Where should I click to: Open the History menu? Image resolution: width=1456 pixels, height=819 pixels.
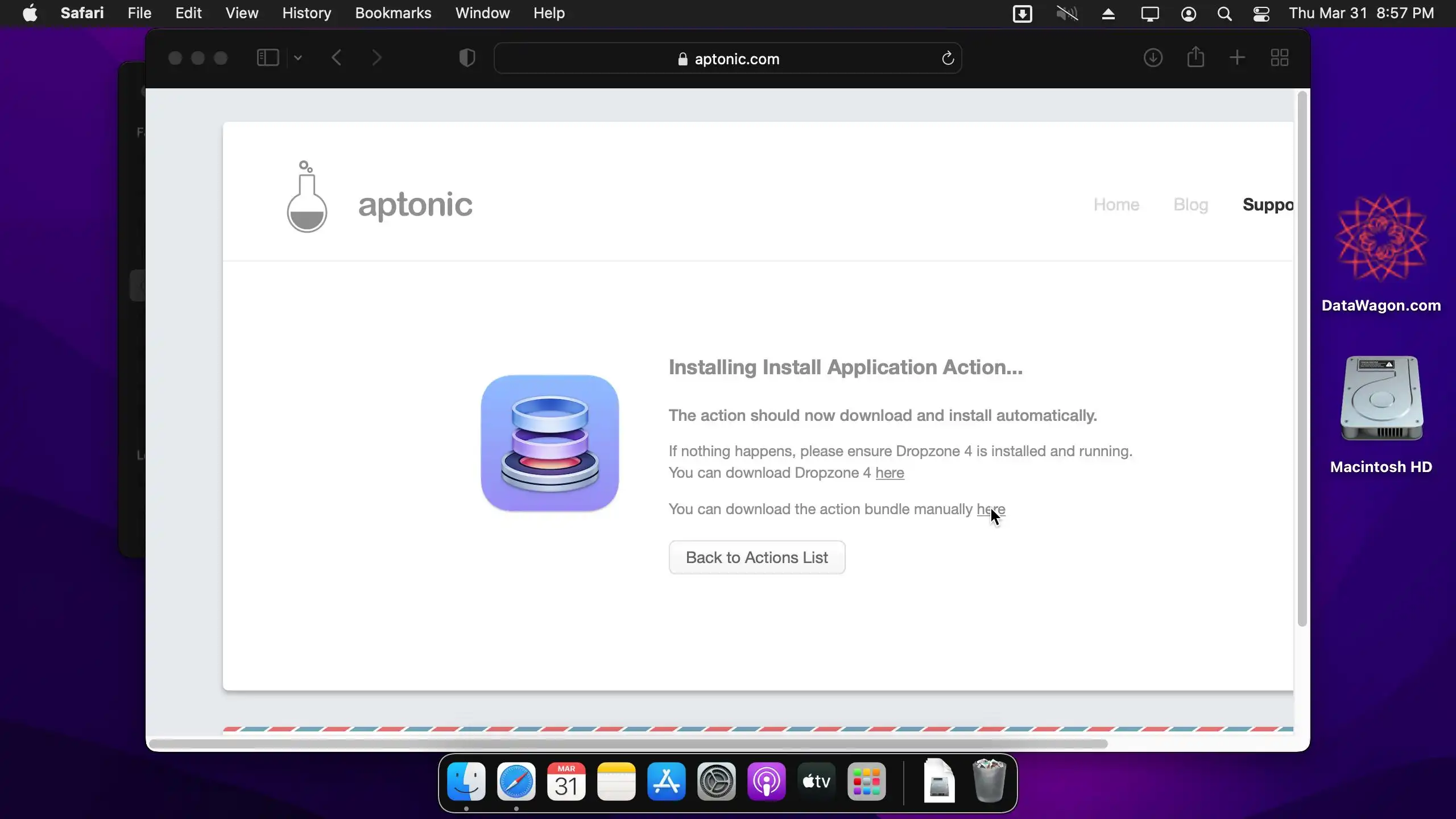click(307, 13)
